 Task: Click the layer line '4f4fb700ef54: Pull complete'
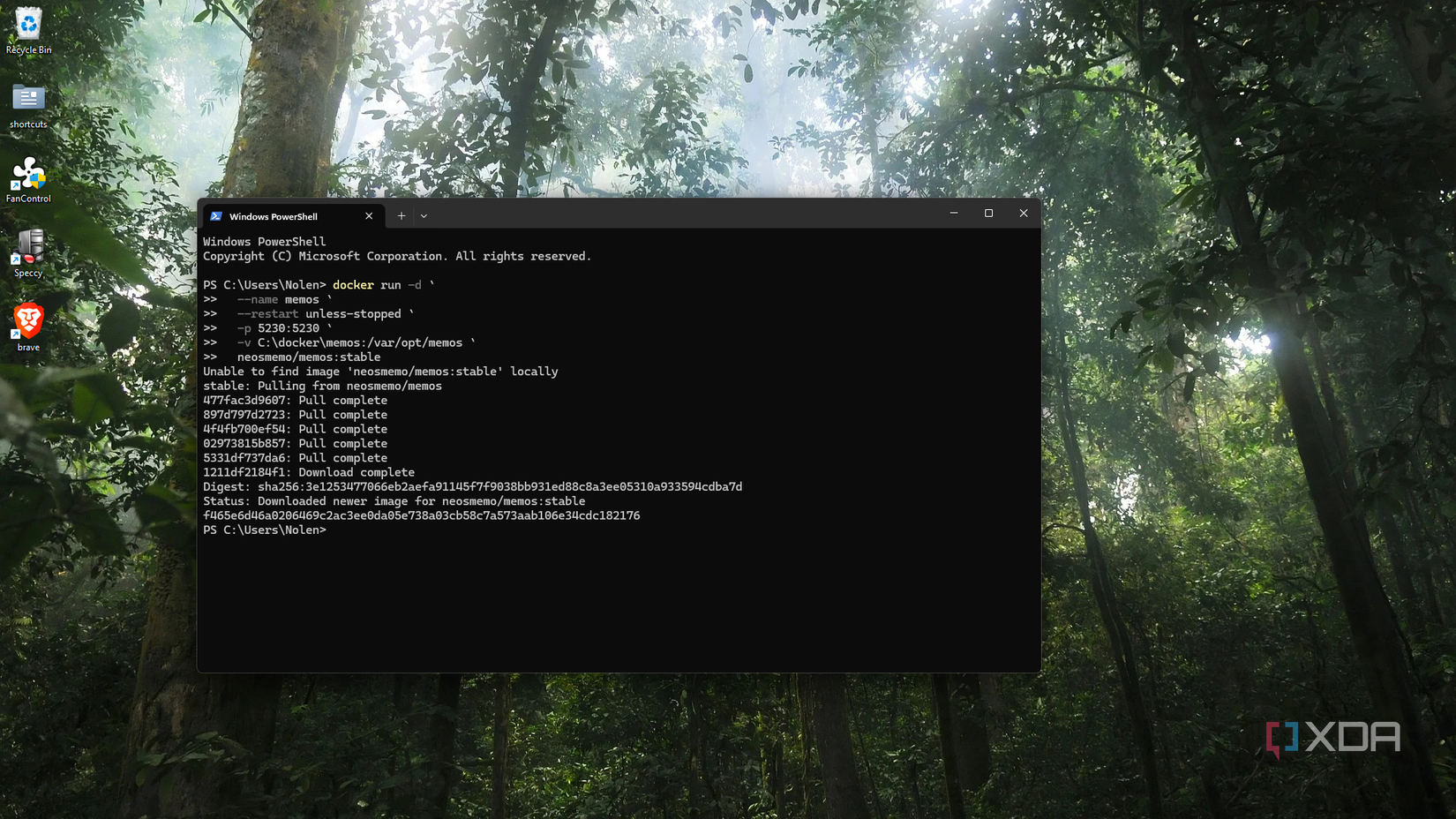295,430
